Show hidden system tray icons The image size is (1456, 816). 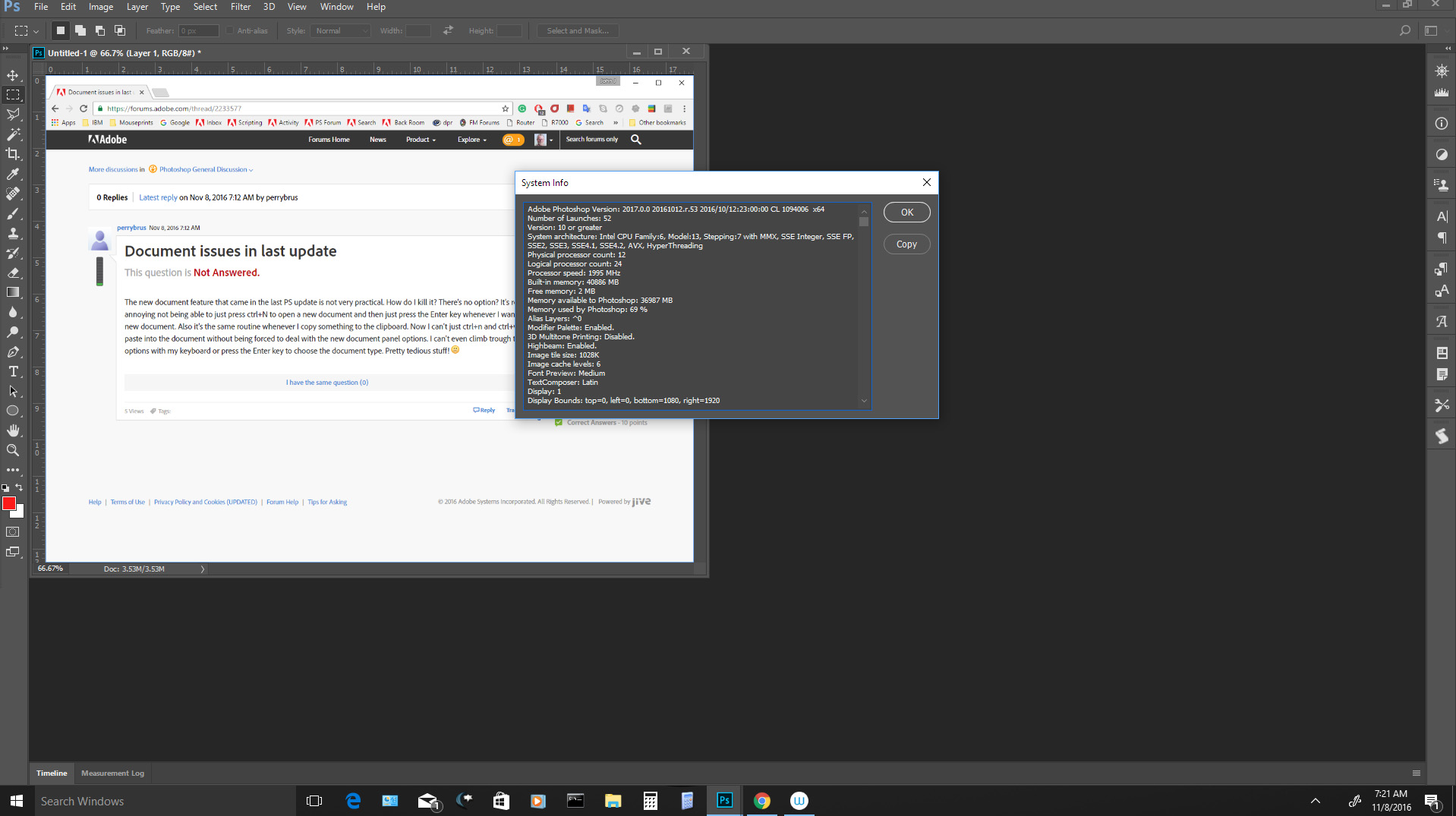click(1316, 801)
